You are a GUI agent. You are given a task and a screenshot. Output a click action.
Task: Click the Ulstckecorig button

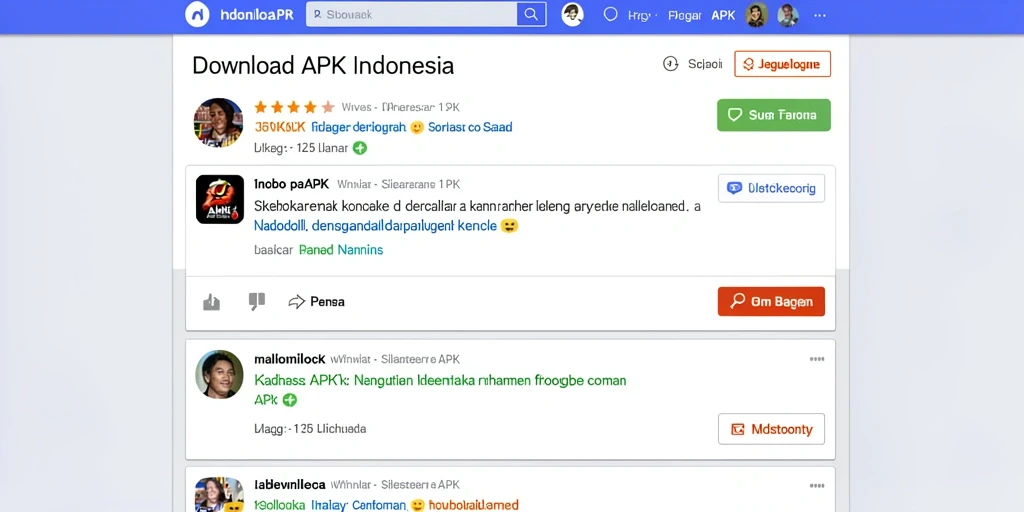pyautogui.click(x=771, y=188)
